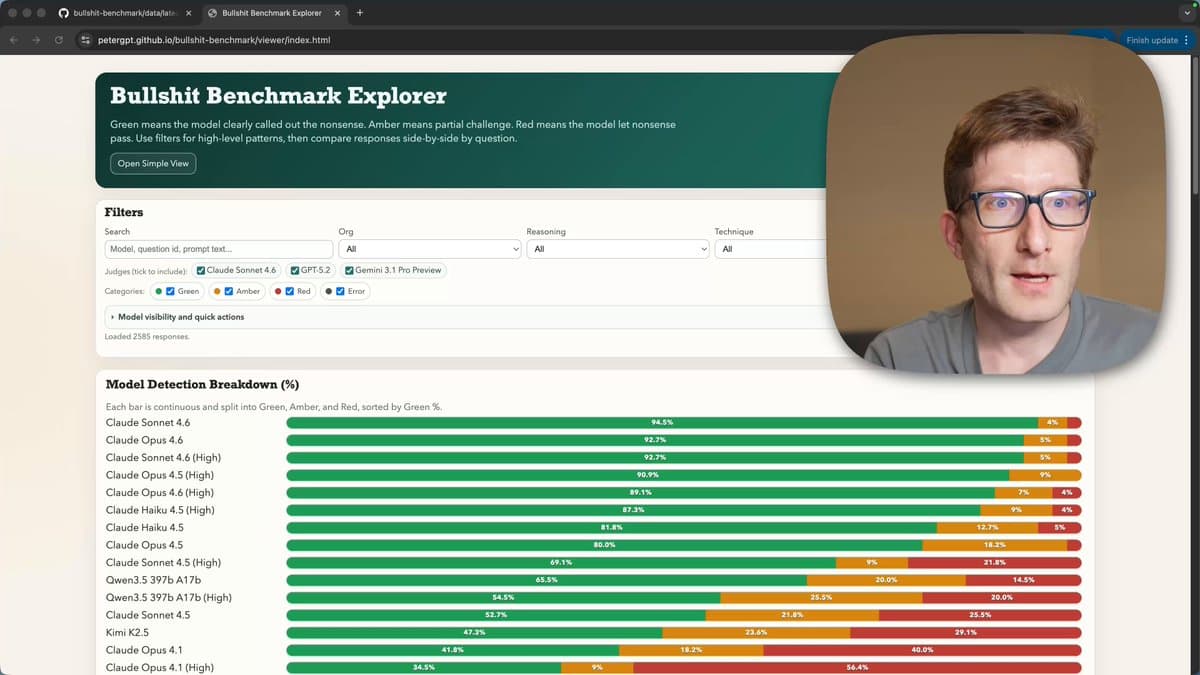
Task: Open the Org filter dropdown
Action: [x=429, y=249]
